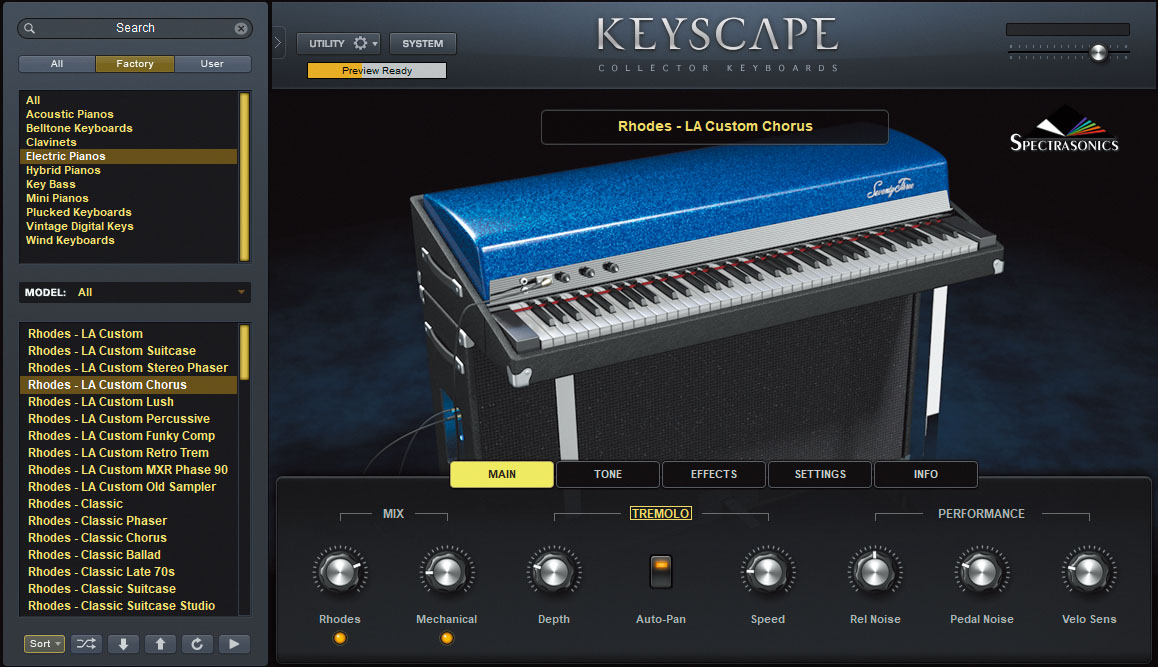
Task: Select Electric Pianos category
Action: point(129,157)
